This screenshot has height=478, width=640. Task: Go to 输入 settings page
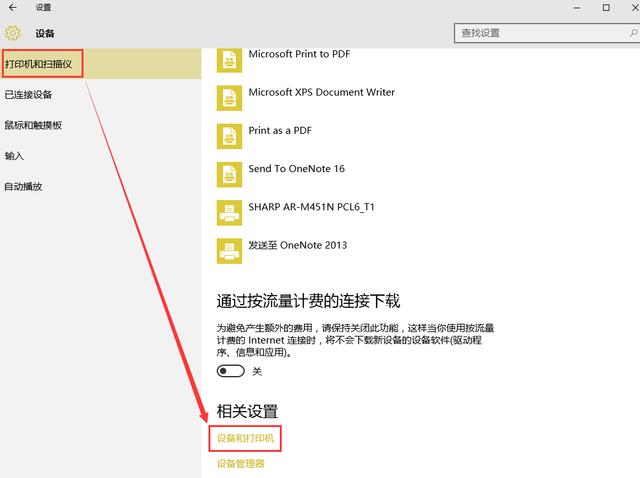14,156
